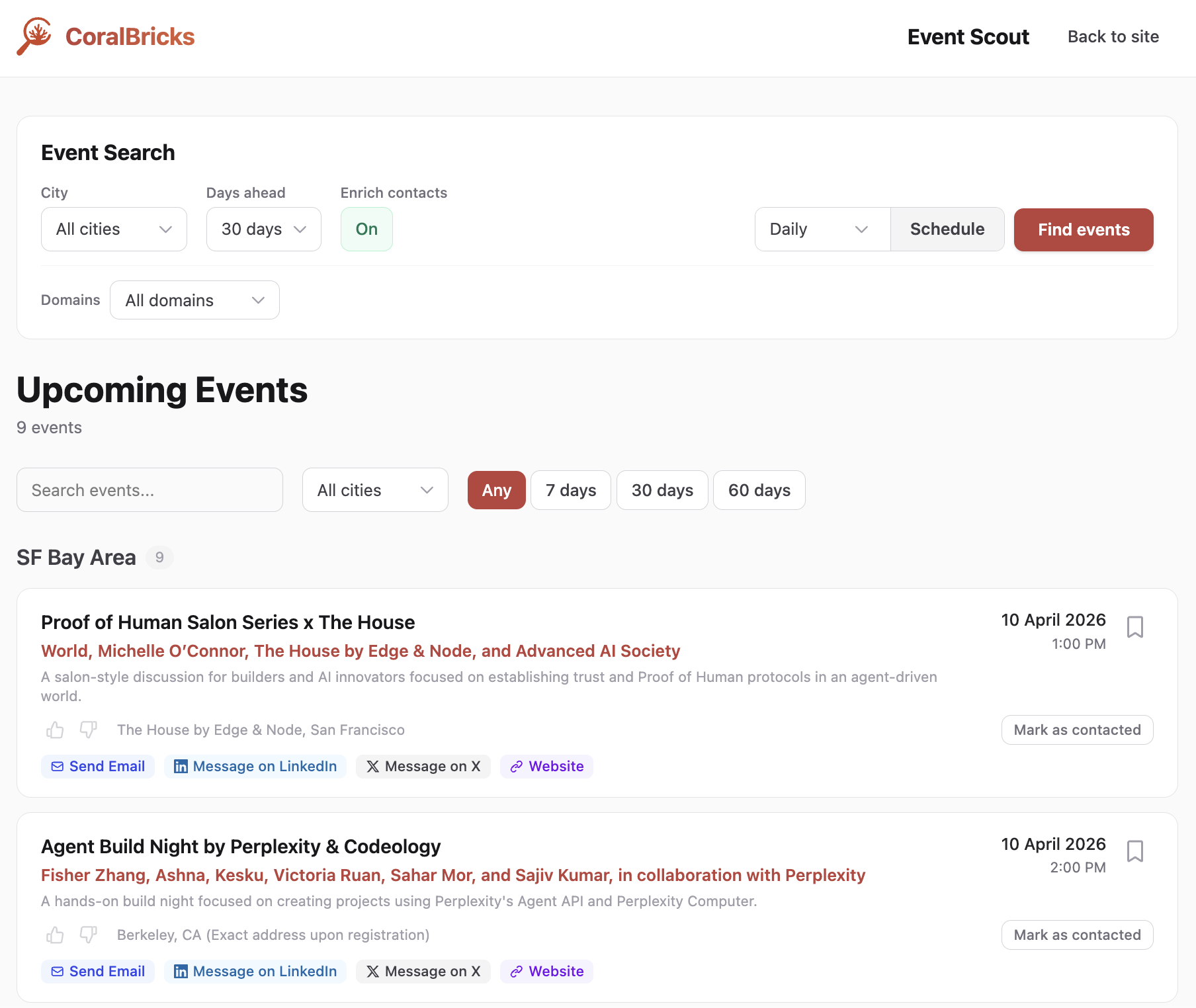Bookmark the Agent Build Night event
The height and width of the screenshot is (1008, 1196).
pyautogui.click(x=1136, y=852)
